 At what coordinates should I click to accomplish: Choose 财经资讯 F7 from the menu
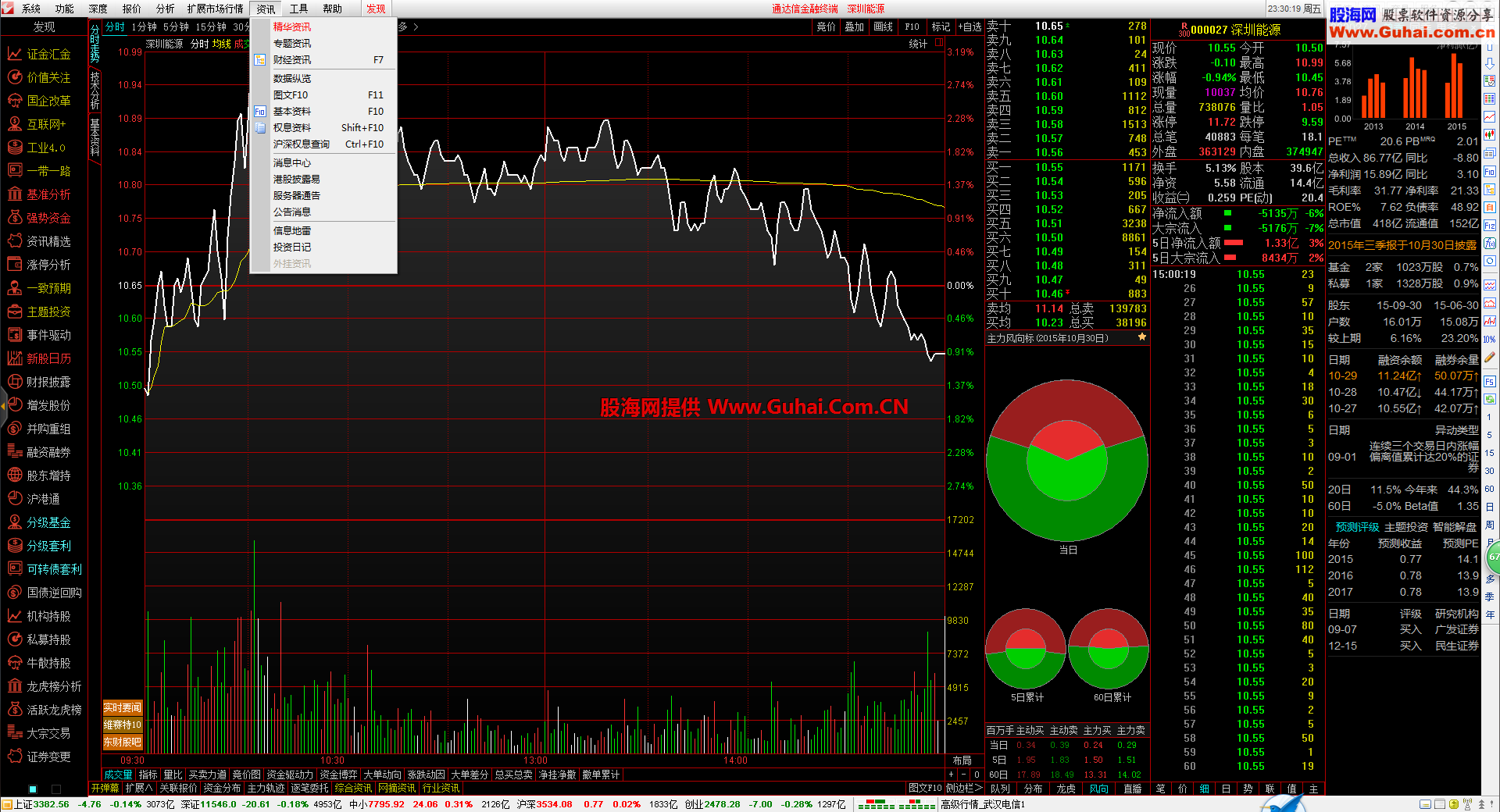click(323, 59)
